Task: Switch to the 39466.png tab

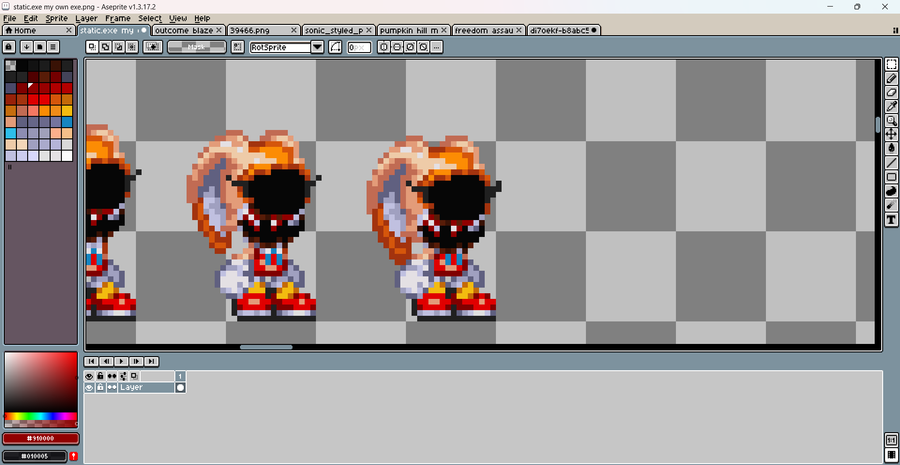Action: click(263, 30)
